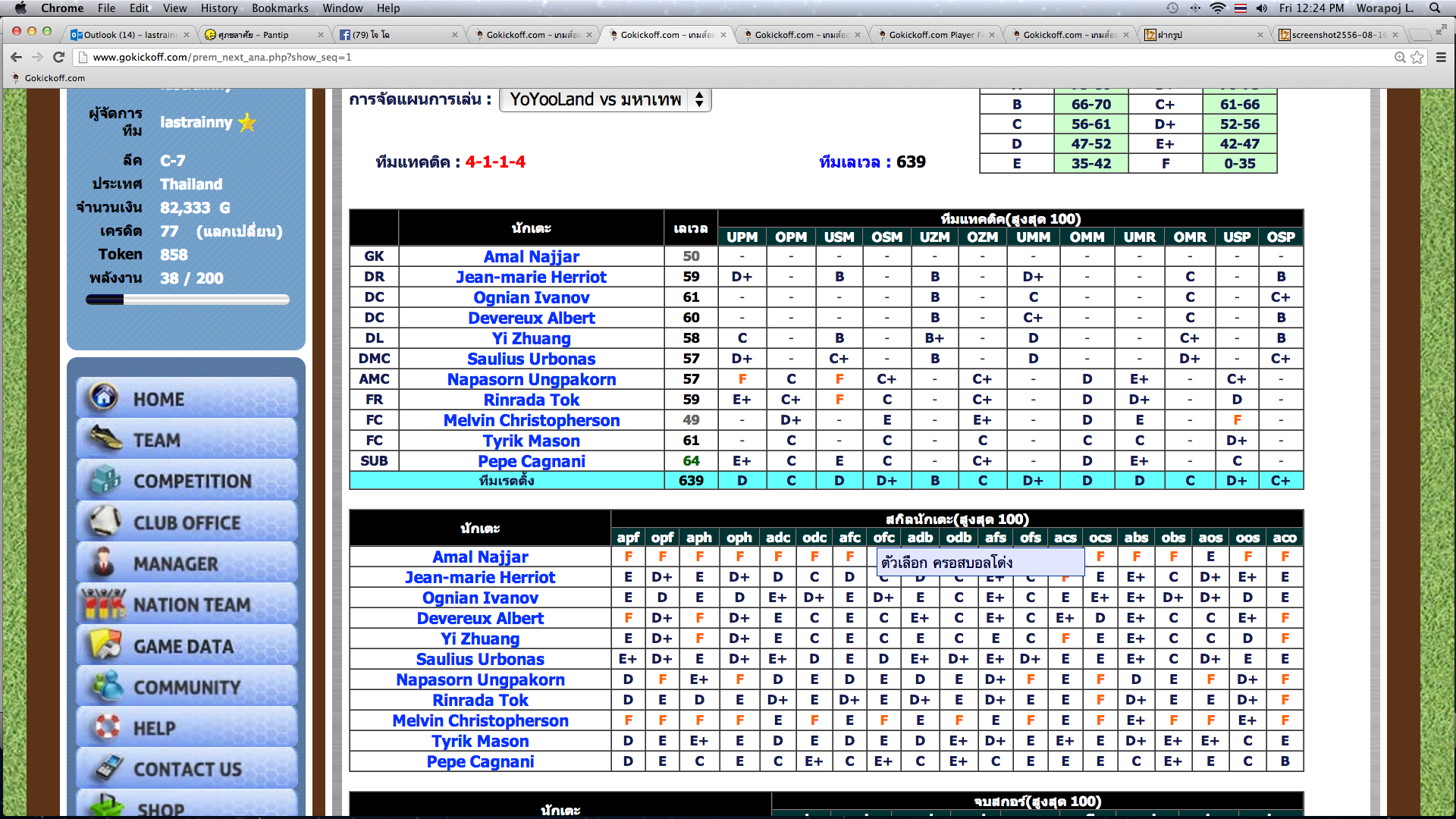Open Pepe Cagnani link in skills table
The width and height of the screenshot is (1456, 819).
tap(480, 761)
